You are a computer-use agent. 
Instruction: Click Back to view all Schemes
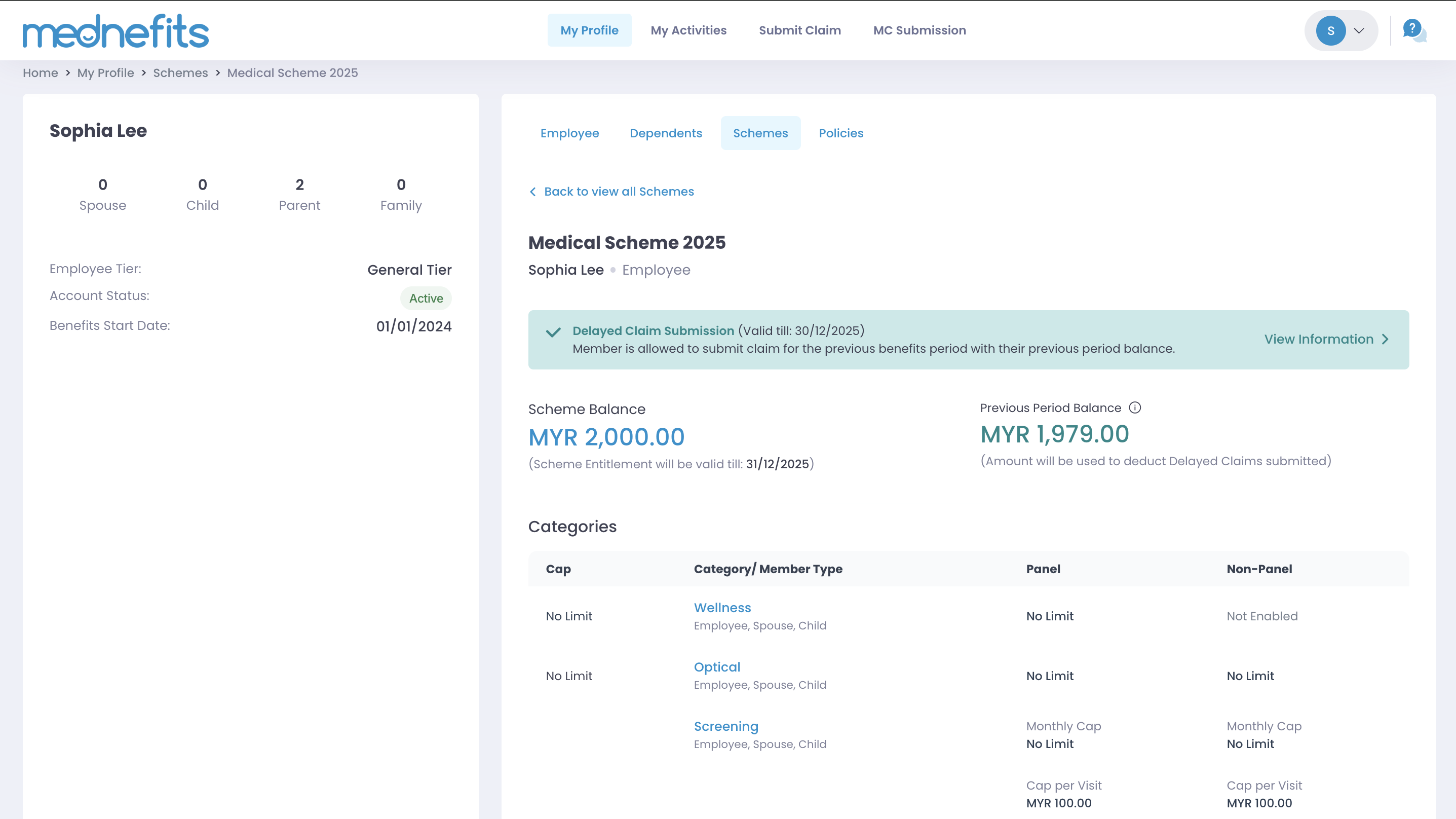click(x=619, y=192)
